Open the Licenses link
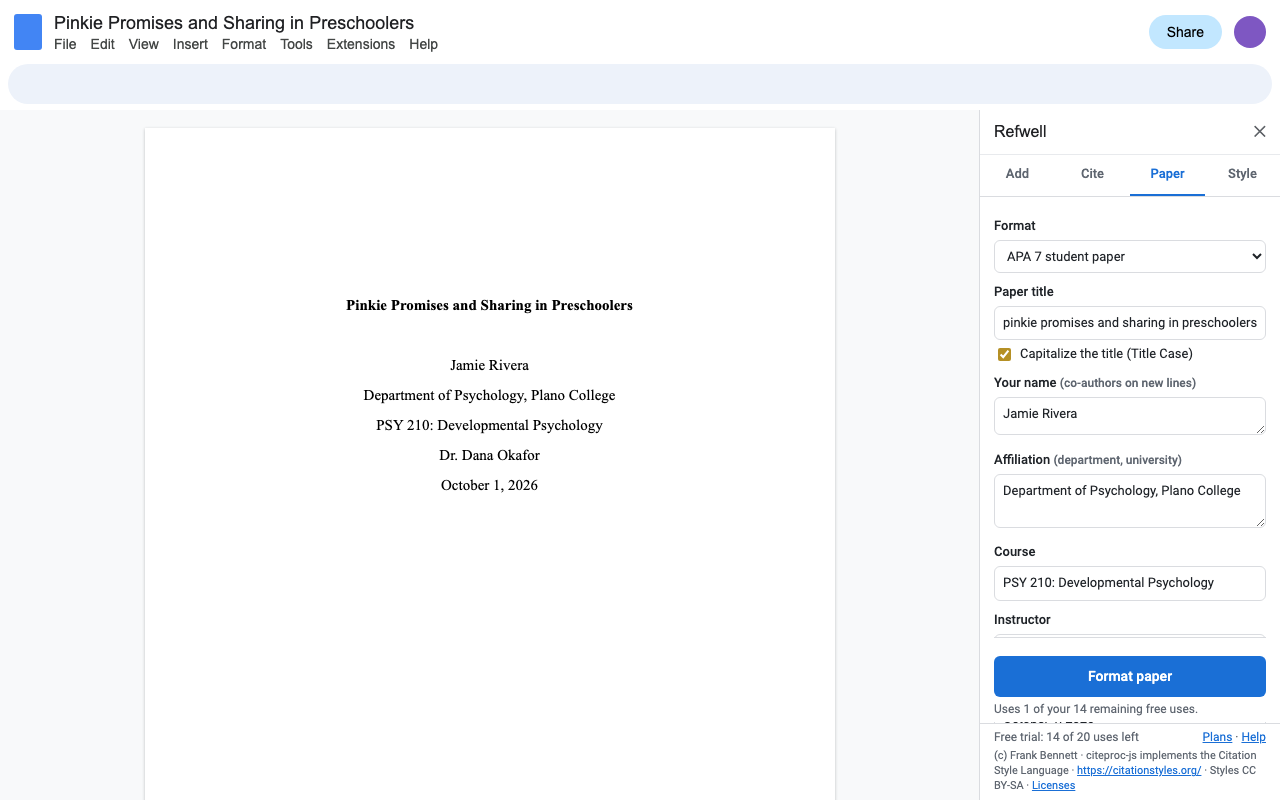Screen dimensions: 1280x800 pyautogui.click(x=1053, y=786)
